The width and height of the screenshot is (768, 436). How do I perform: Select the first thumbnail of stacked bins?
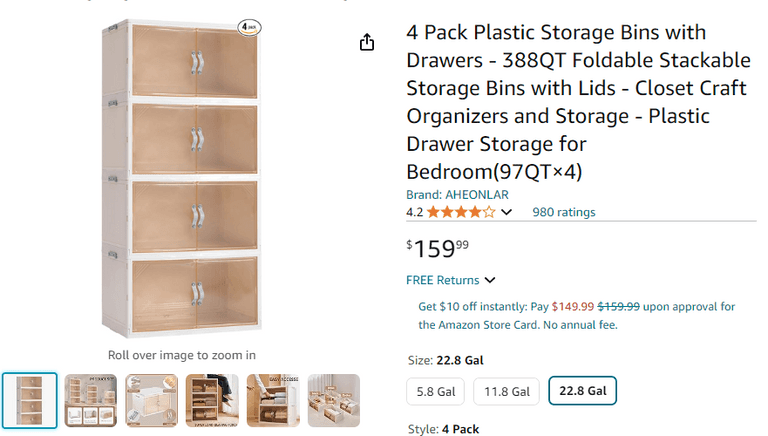tap(30, 401)
